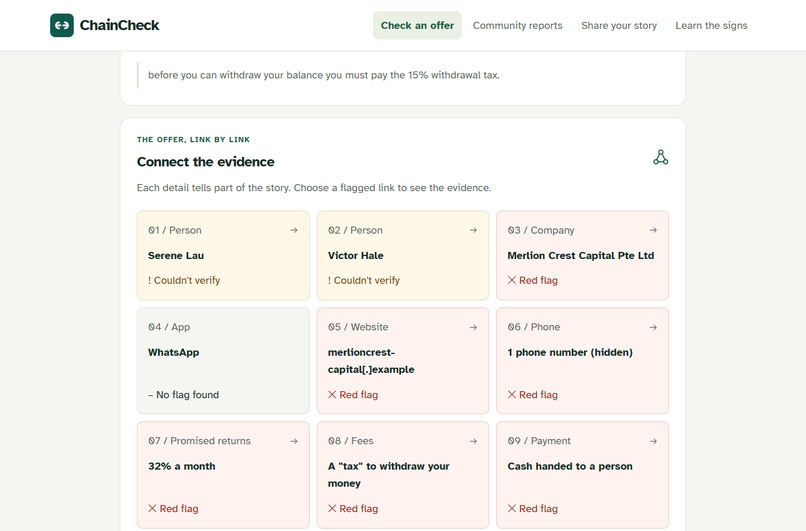The image size is (806, 531).
Task: Click the arrow on the 06 / Phone card
Action: [653, 327]
